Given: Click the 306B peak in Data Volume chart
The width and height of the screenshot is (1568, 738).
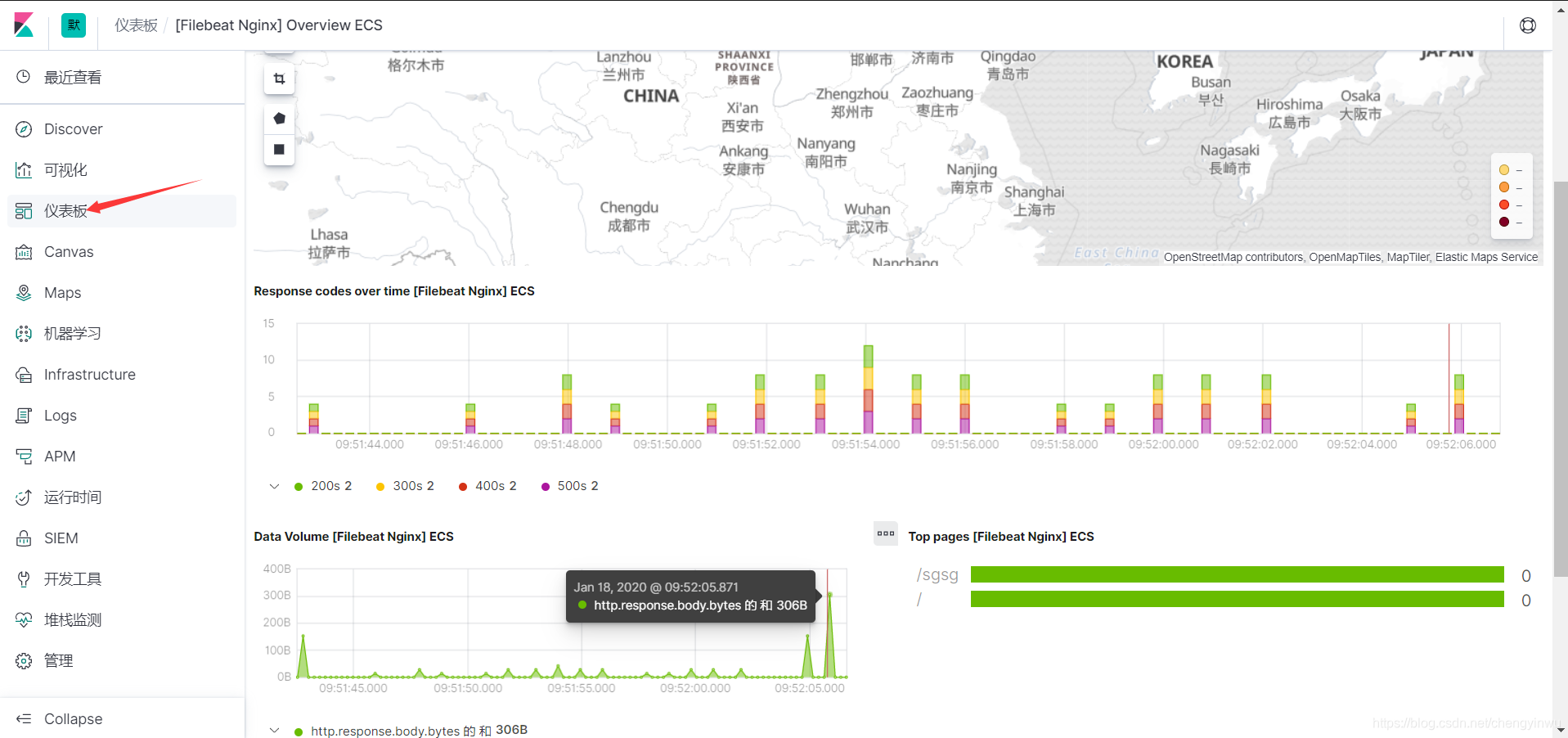Looking at the screenshot, I should click(x=829, y=593).
